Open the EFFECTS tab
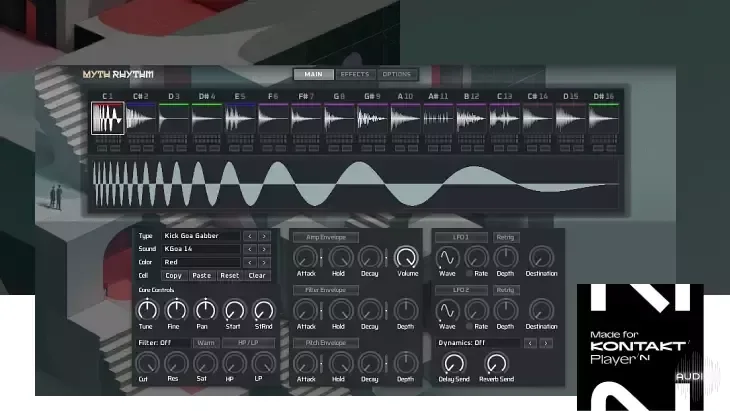 (355, 74)
